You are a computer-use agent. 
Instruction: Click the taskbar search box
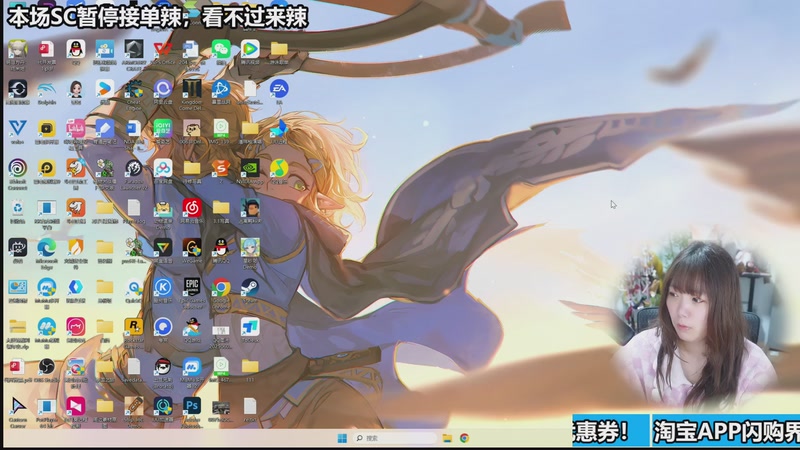(x=395, y=438)
